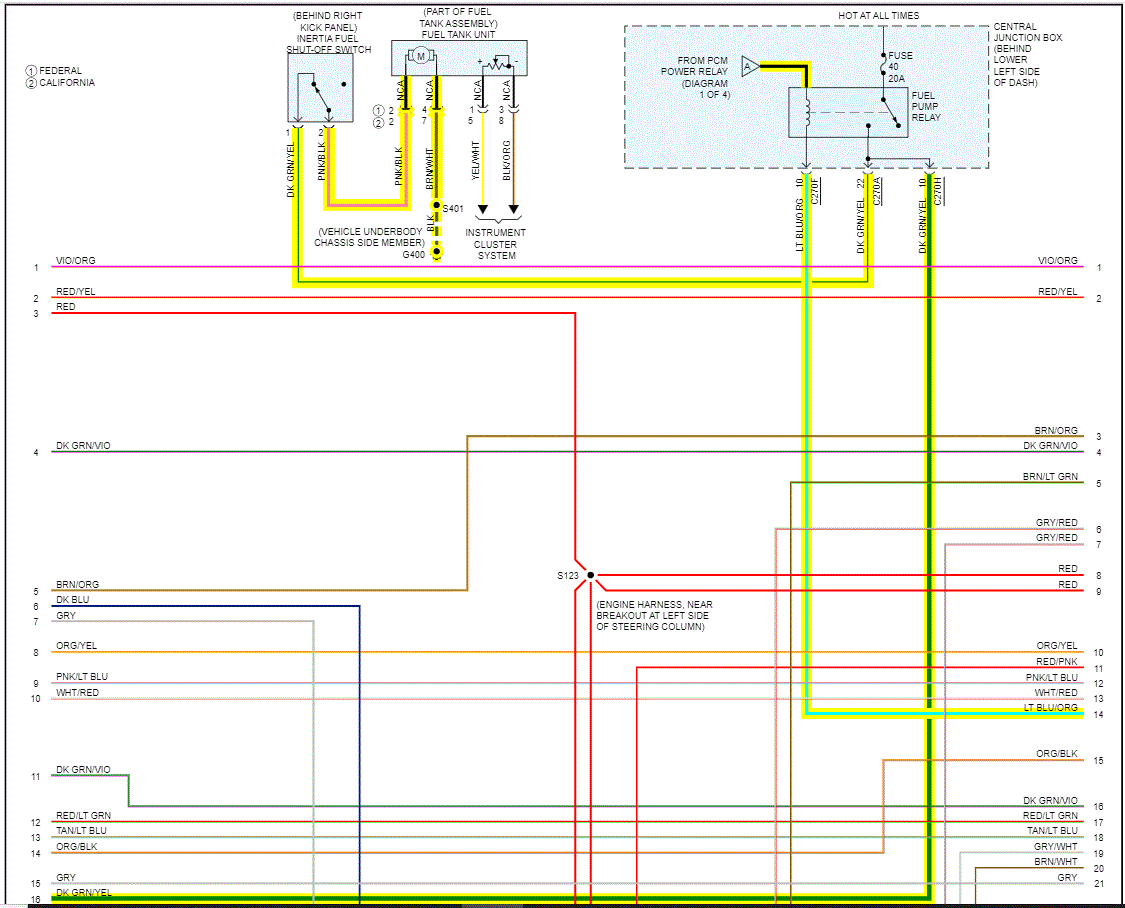This screenshot has height=908, width=1125.
Task: Select the G400 ground point
Action: [436, 252]
